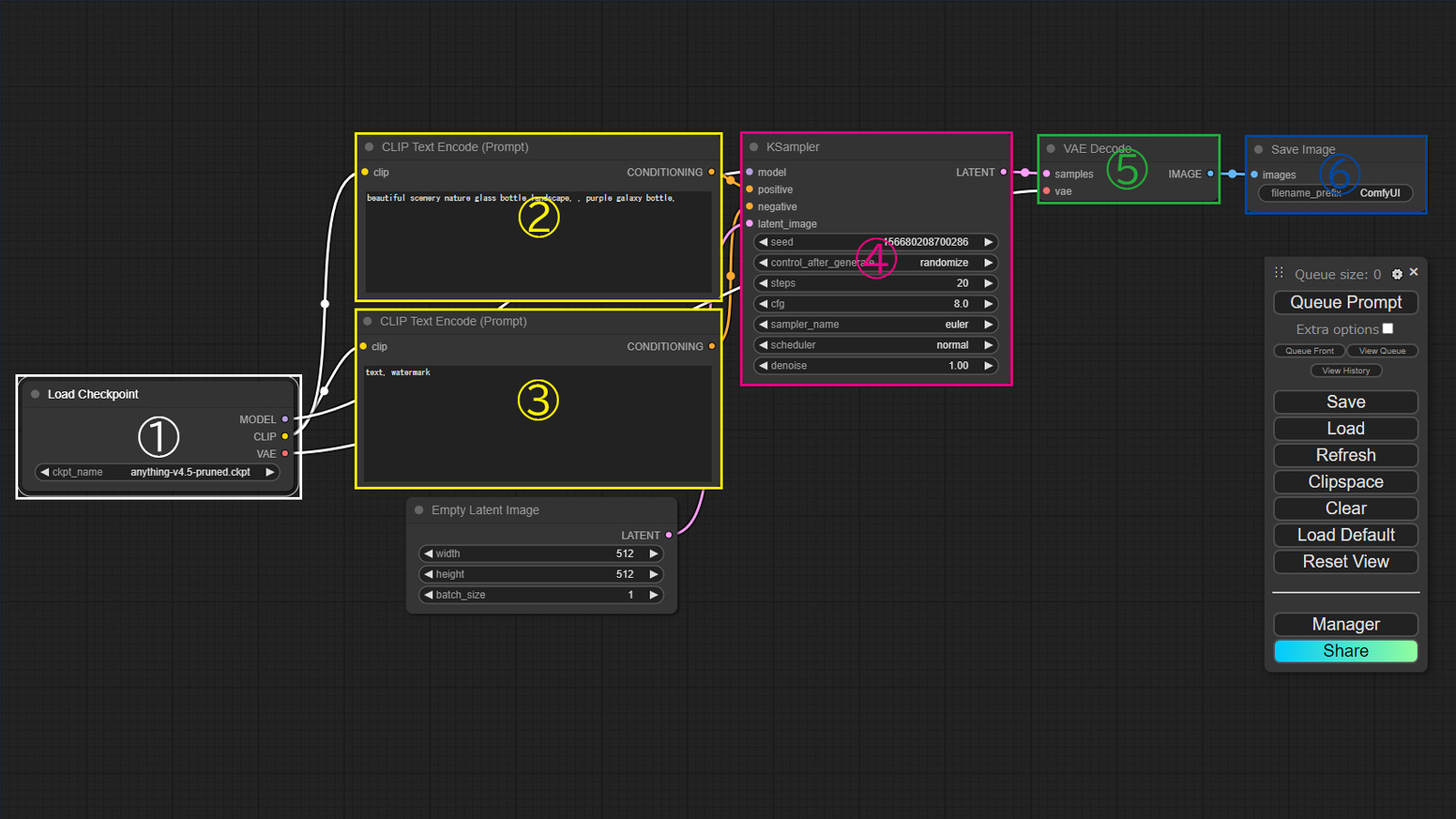Open the control_after_generate randomize selector
This screenshot has width=1456, height=819.
(x=876, y=263)
